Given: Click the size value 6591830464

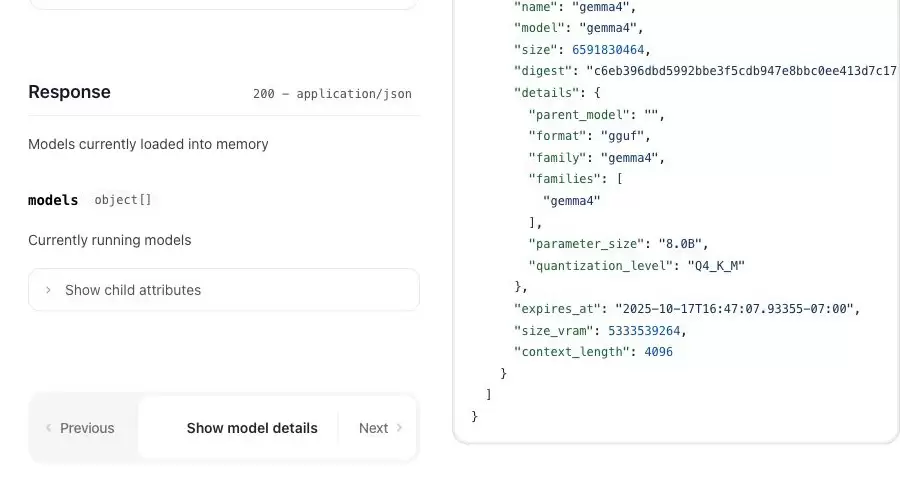Looking at the screenshot, I should 608,50.
